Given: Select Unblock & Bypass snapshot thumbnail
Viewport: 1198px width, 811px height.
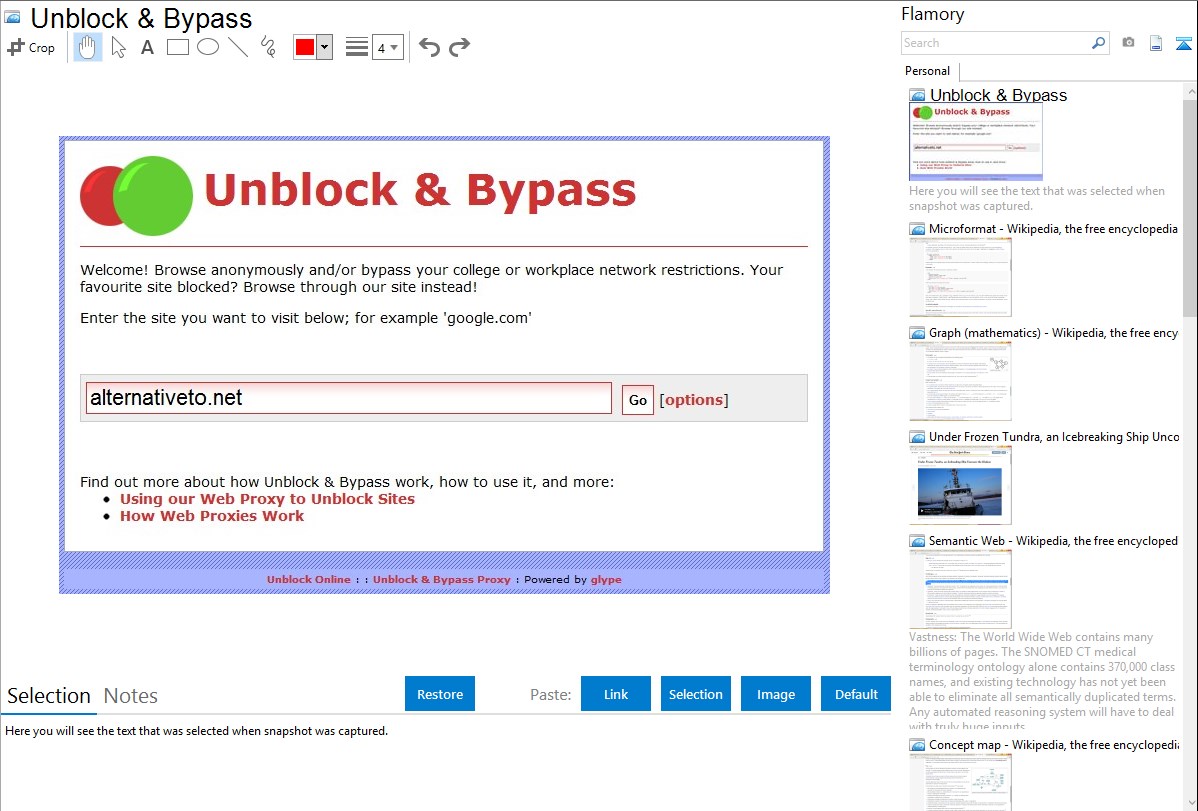Looking at the screenshot, I should tap(976, 142).
